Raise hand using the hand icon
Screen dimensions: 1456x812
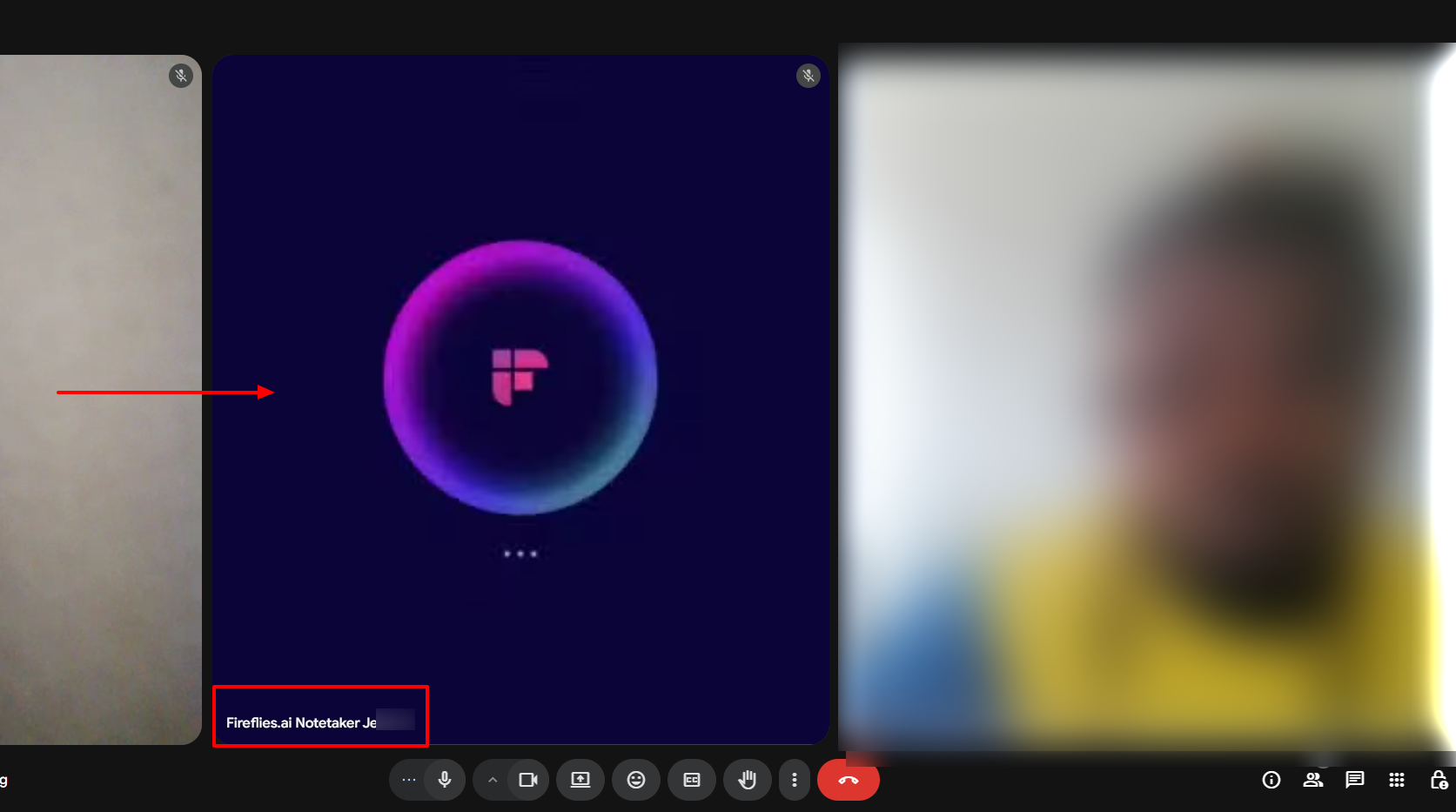(748, 780)
